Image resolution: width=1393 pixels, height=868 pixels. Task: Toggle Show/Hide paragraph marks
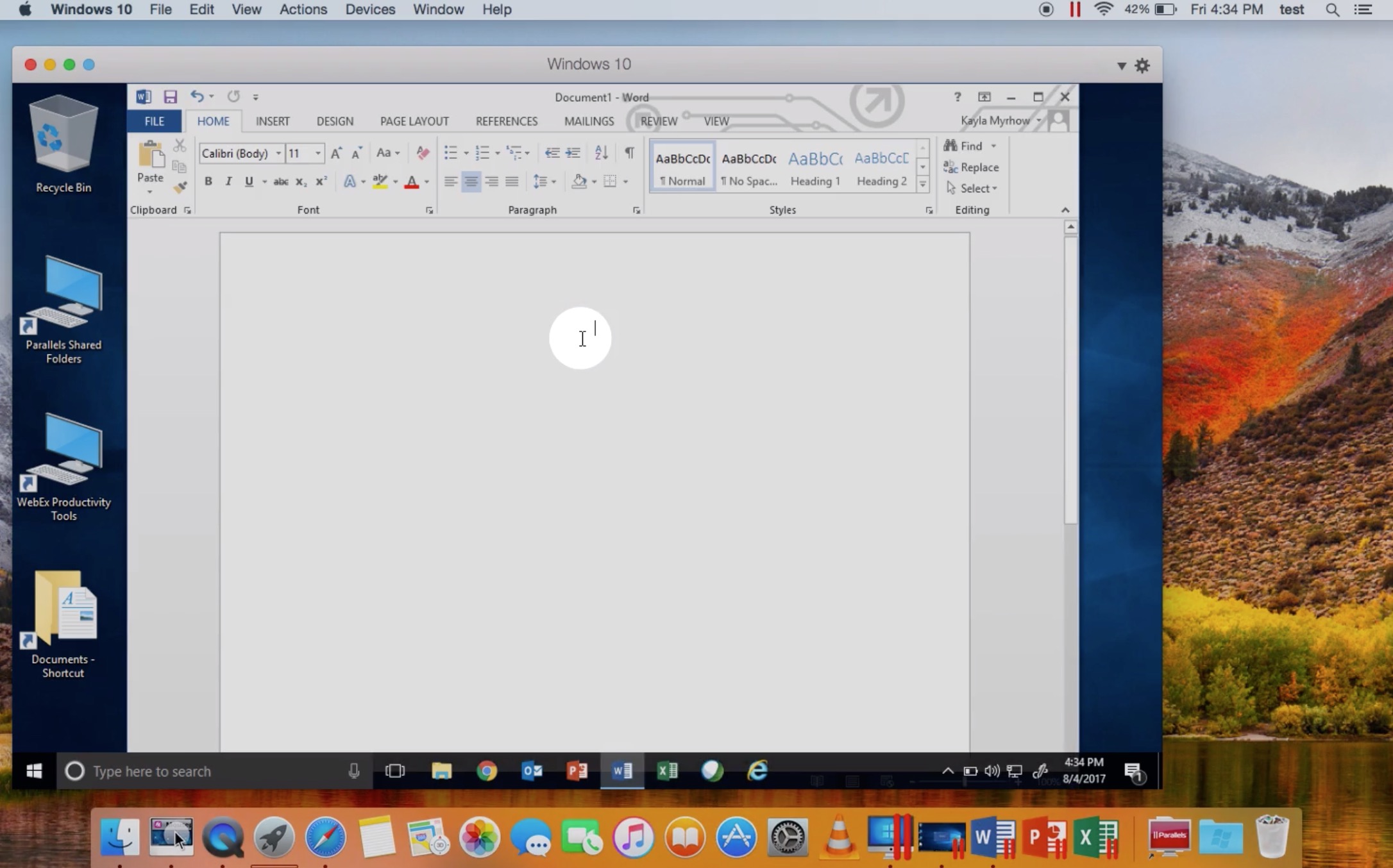[629, 153]
